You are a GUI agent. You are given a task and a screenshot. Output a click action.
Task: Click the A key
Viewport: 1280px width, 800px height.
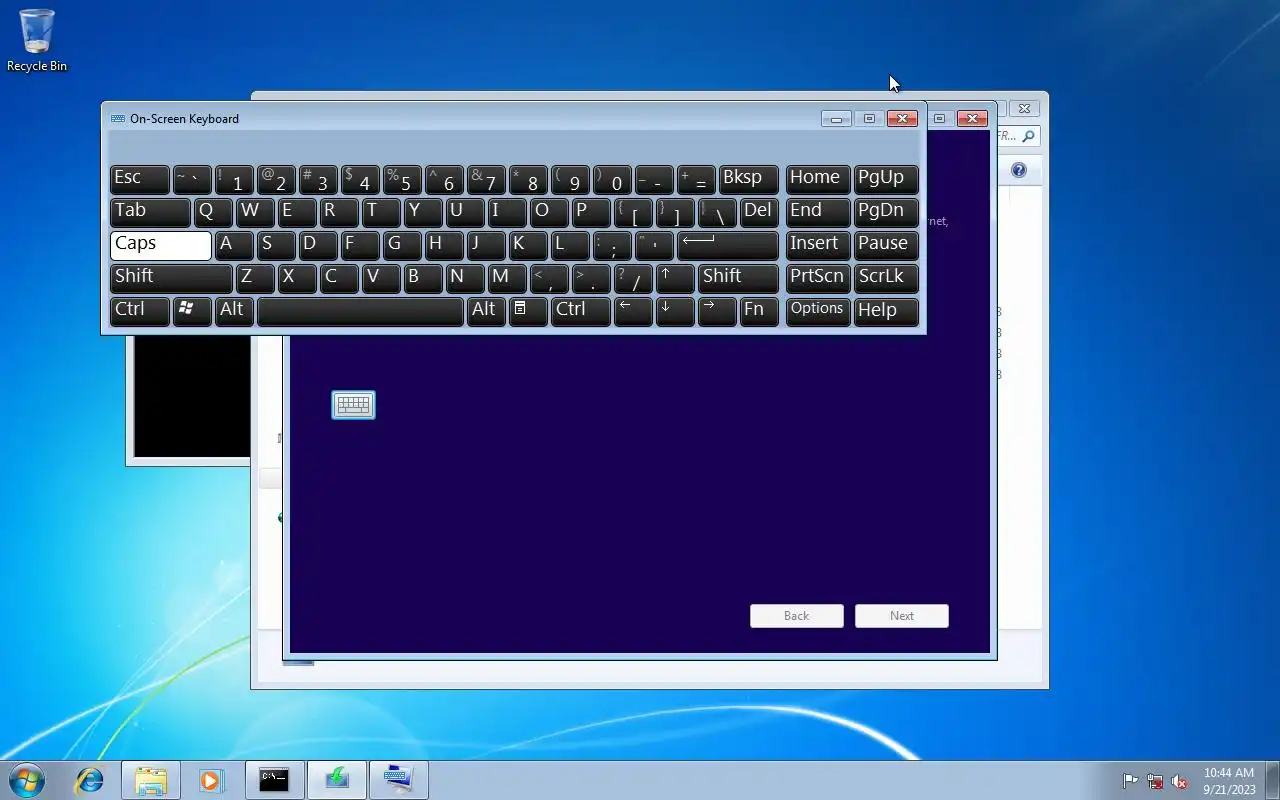234,245
